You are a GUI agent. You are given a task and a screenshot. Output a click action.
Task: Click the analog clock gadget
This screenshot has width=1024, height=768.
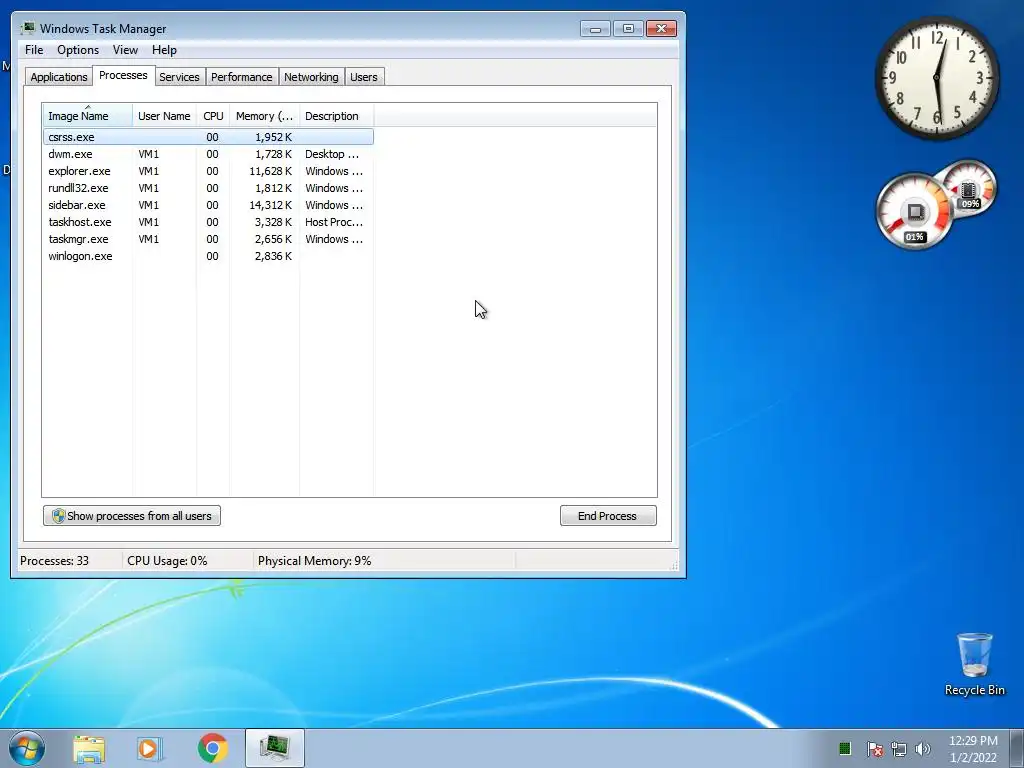click(x=936, y=78)
